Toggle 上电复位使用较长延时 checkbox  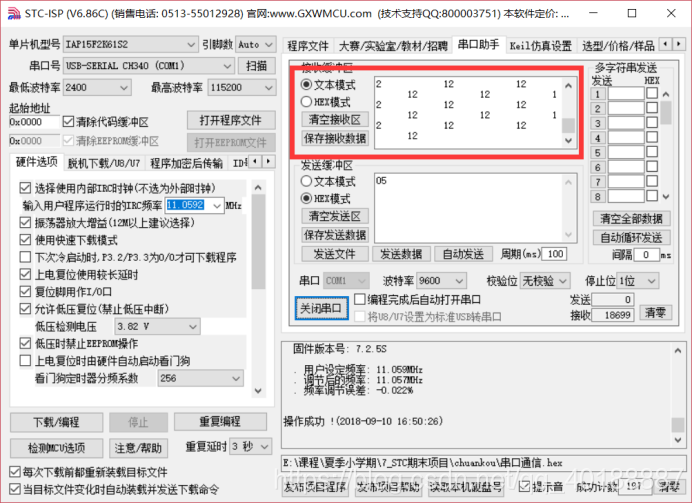tap(25, 275)
